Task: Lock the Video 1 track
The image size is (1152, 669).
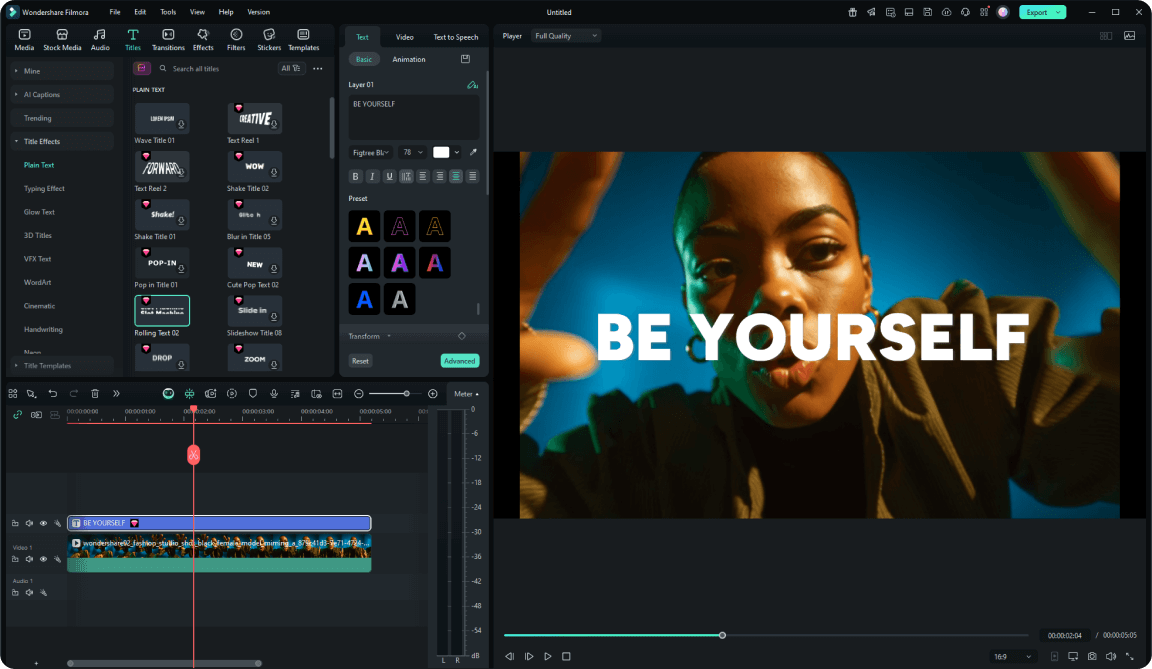Action: click(x=15, y=560)
